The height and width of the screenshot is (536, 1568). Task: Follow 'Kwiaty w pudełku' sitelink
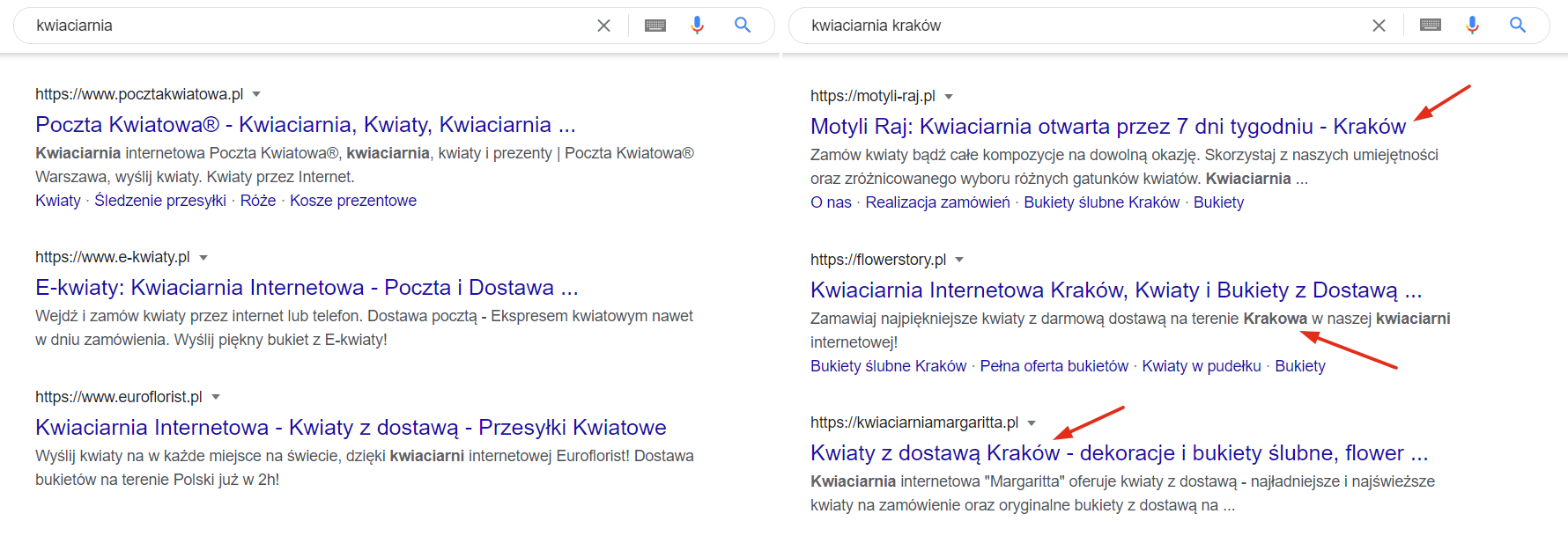click(1202, 366)
